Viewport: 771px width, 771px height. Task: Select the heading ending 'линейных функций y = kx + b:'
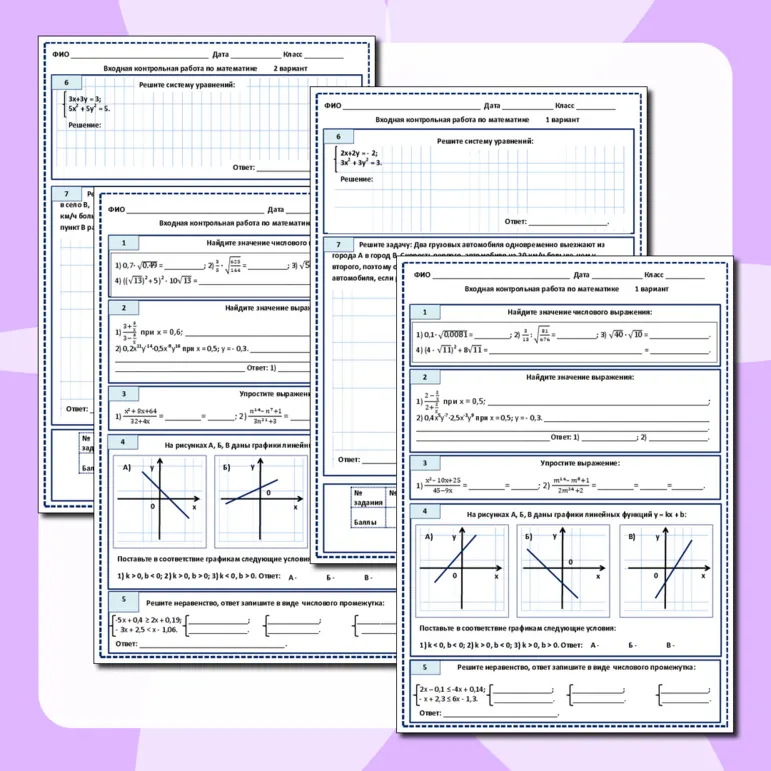pos(576,514)
